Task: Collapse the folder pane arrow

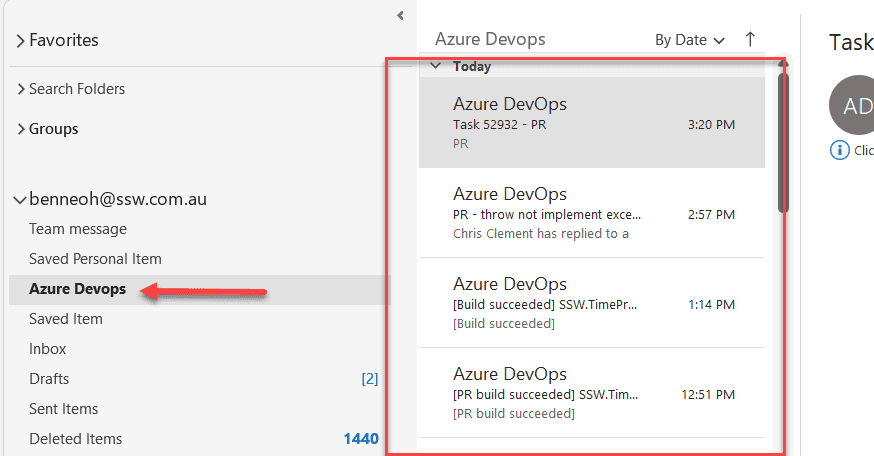Action: pyautogui.click(x=400, y=15)
